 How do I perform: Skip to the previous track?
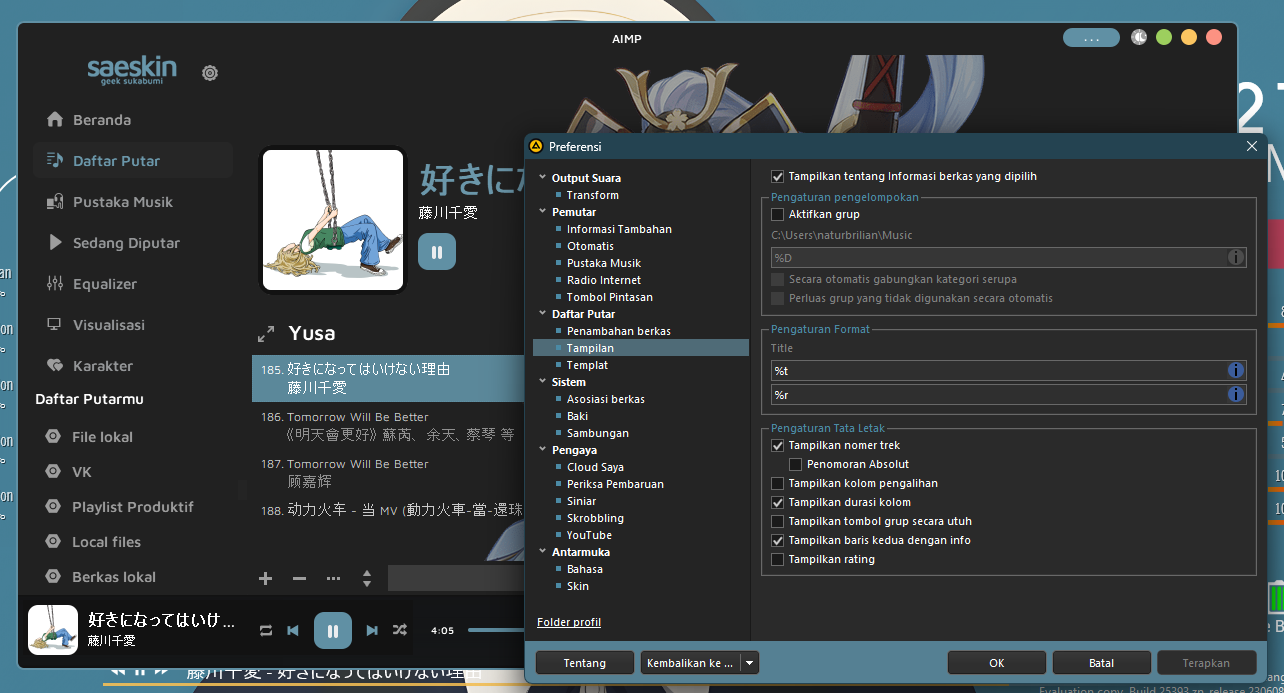[293, 630]
